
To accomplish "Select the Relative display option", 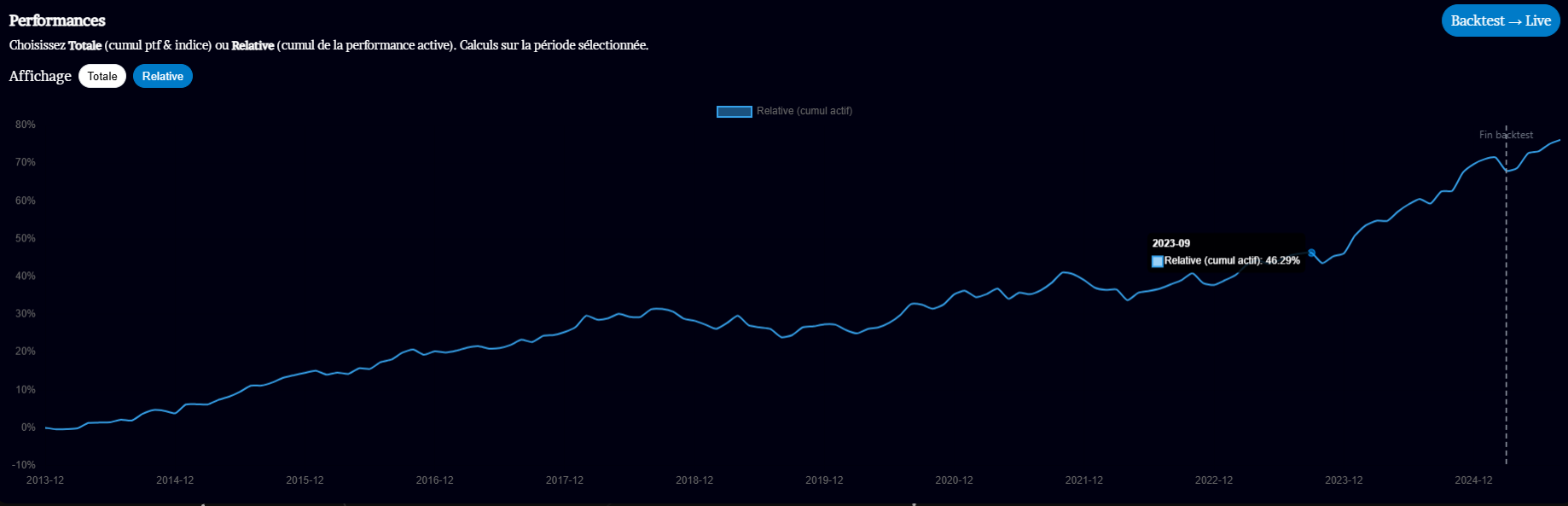I will click(x=162, y=76).
